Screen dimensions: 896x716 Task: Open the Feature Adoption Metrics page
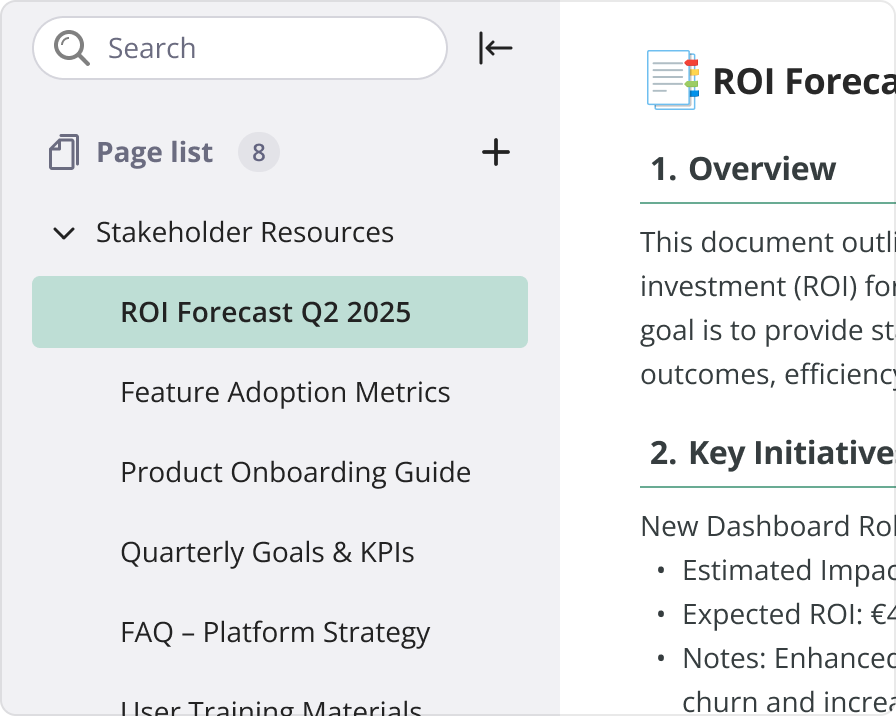(x=285, y=393)
